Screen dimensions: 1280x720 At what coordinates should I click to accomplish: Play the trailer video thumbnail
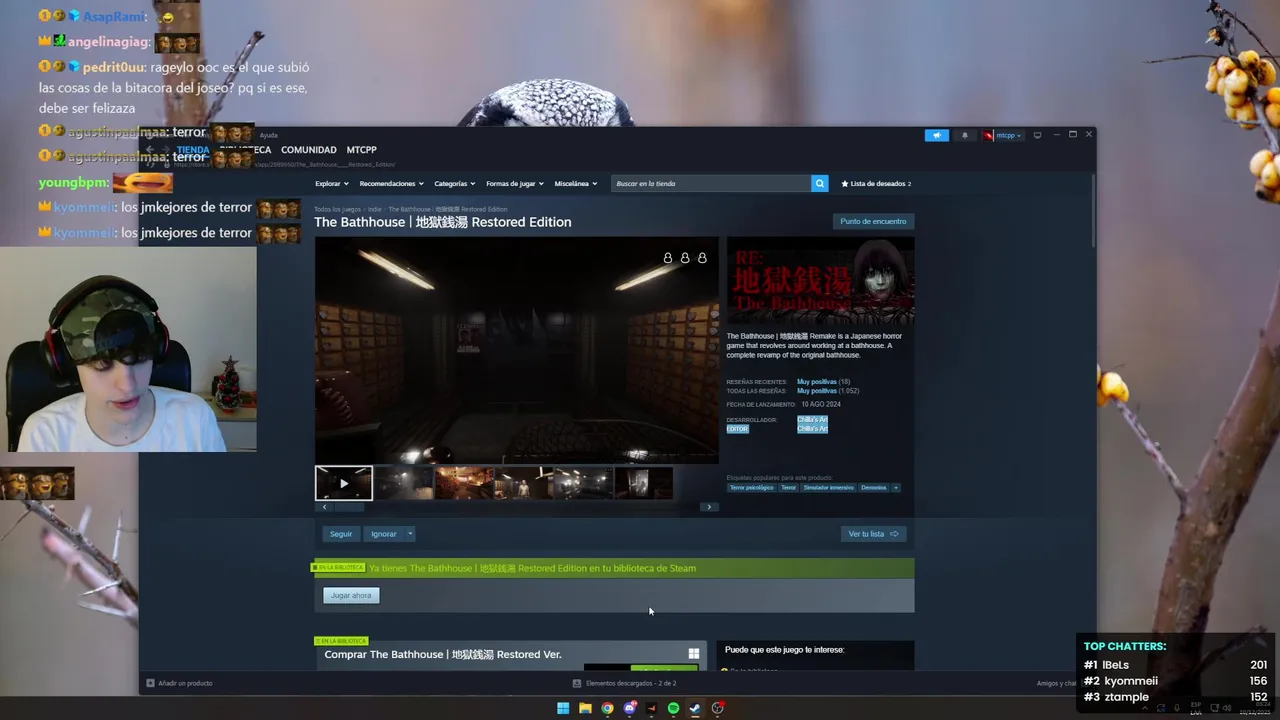click(344, 483)
